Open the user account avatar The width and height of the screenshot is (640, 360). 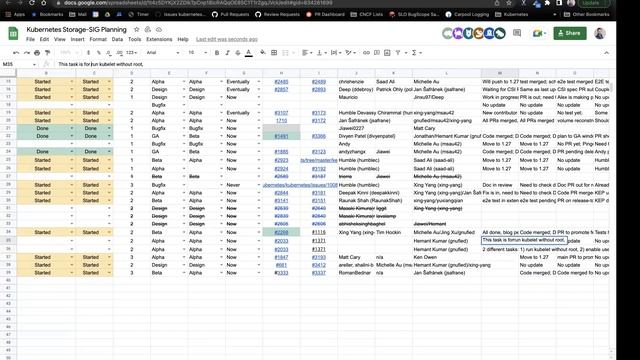pos(600,33)
